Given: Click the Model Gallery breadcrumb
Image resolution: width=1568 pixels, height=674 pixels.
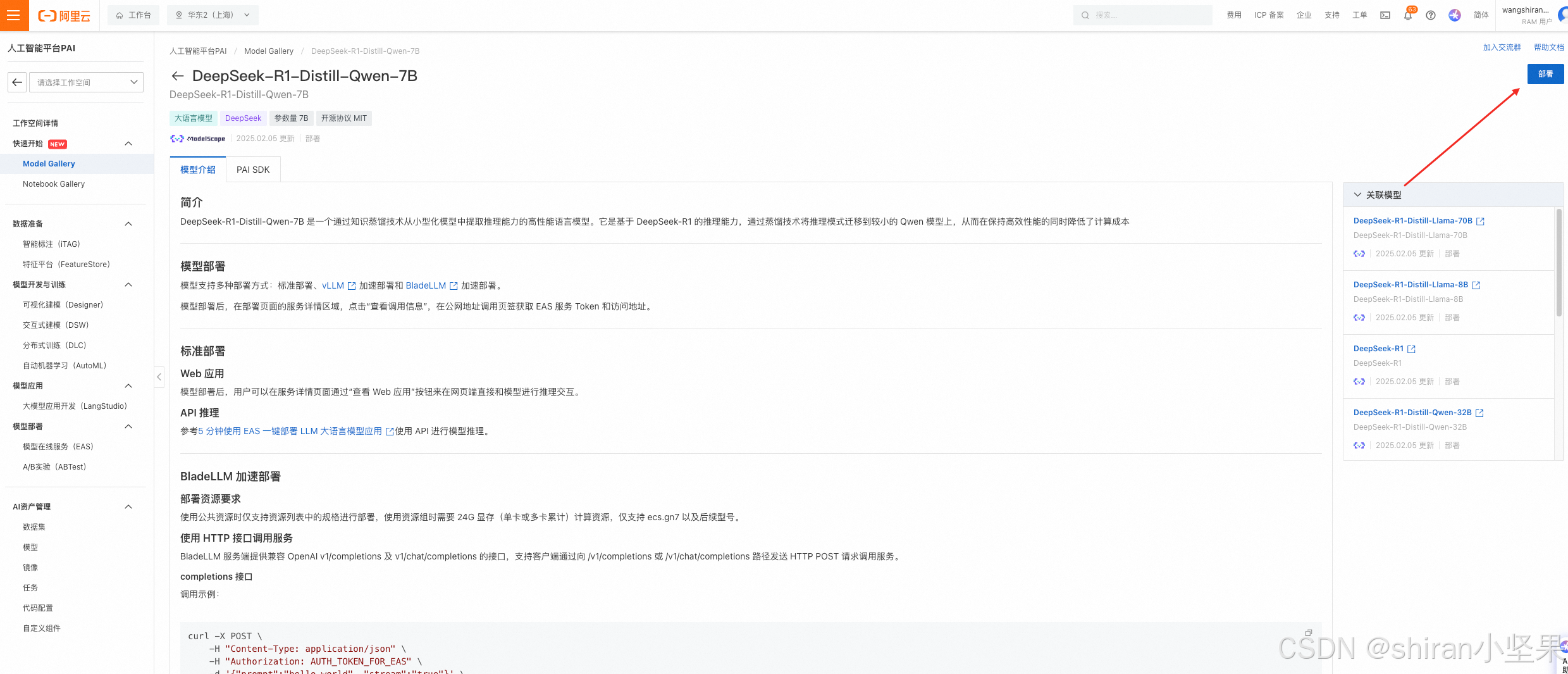Looking at the screenshot, I should point(269,51).
